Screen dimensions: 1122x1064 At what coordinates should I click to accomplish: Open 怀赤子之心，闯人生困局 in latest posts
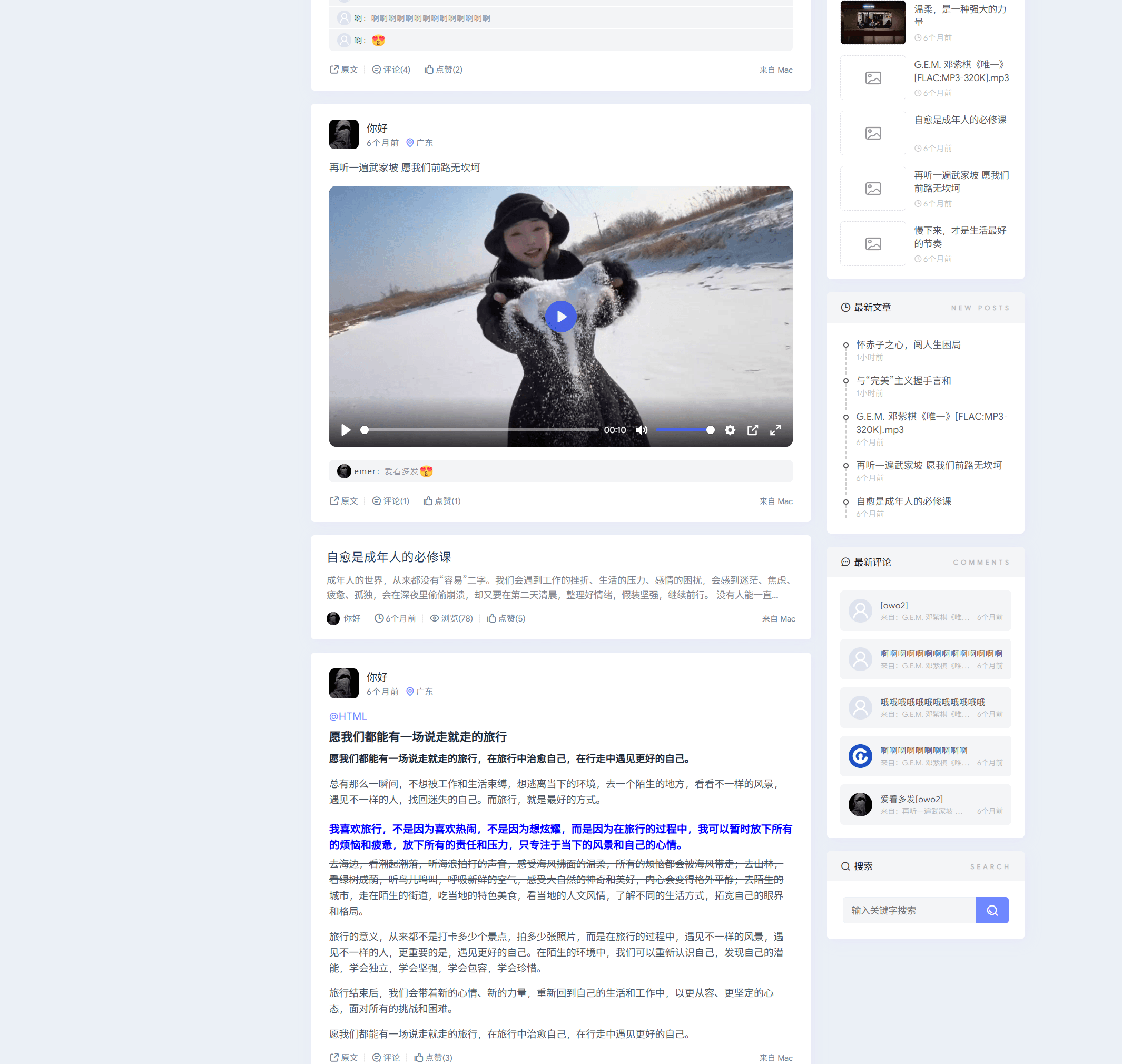point(908,345)
